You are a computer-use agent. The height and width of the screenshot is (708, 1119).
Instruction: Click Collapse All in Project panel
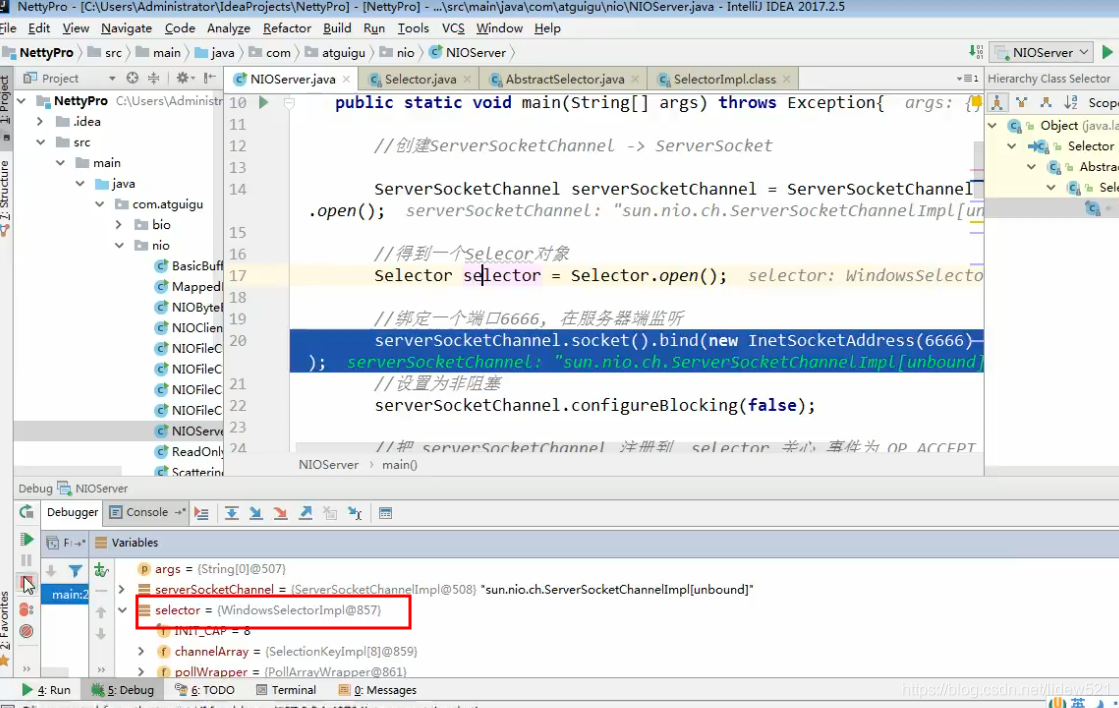click(x=153, y=78)
